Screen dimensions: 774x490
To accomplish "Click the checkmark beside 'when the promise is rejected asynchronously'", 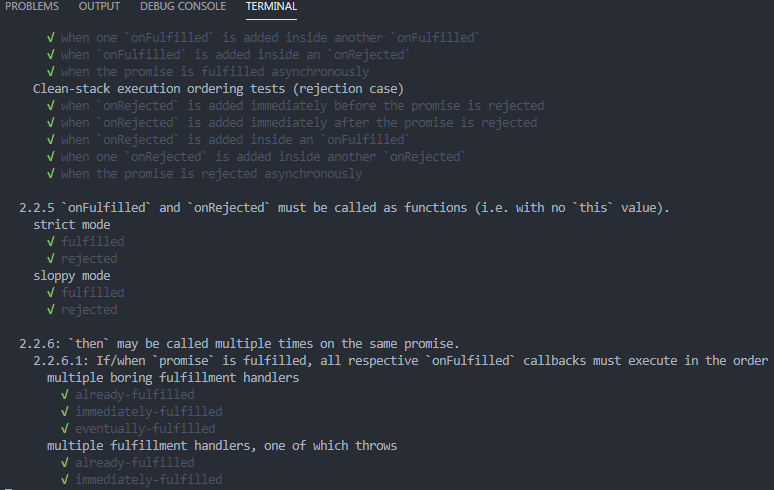I will (50, 174).
